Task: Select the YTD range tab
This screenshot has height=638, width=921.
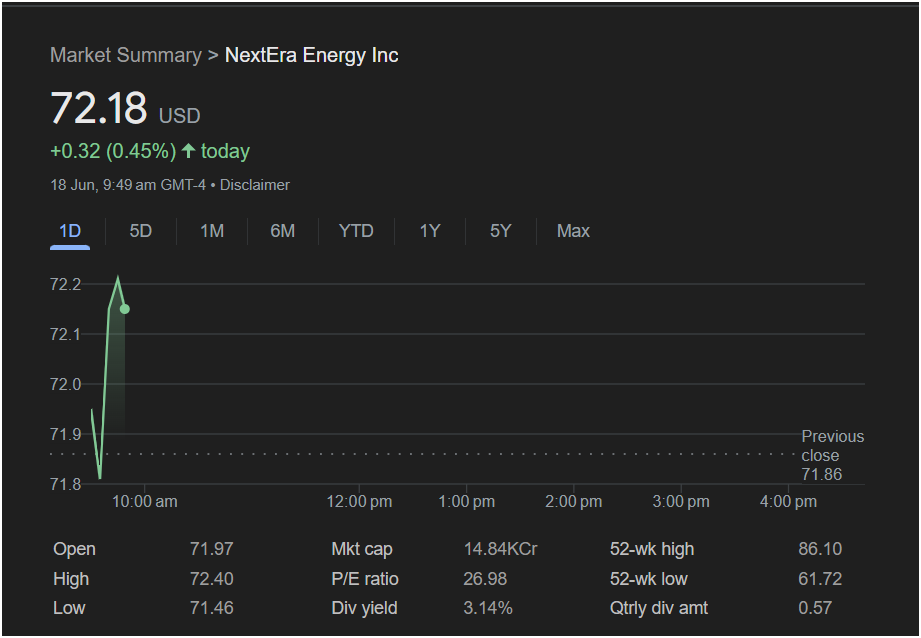Action: pyautogui.click(x=356, y=231)
